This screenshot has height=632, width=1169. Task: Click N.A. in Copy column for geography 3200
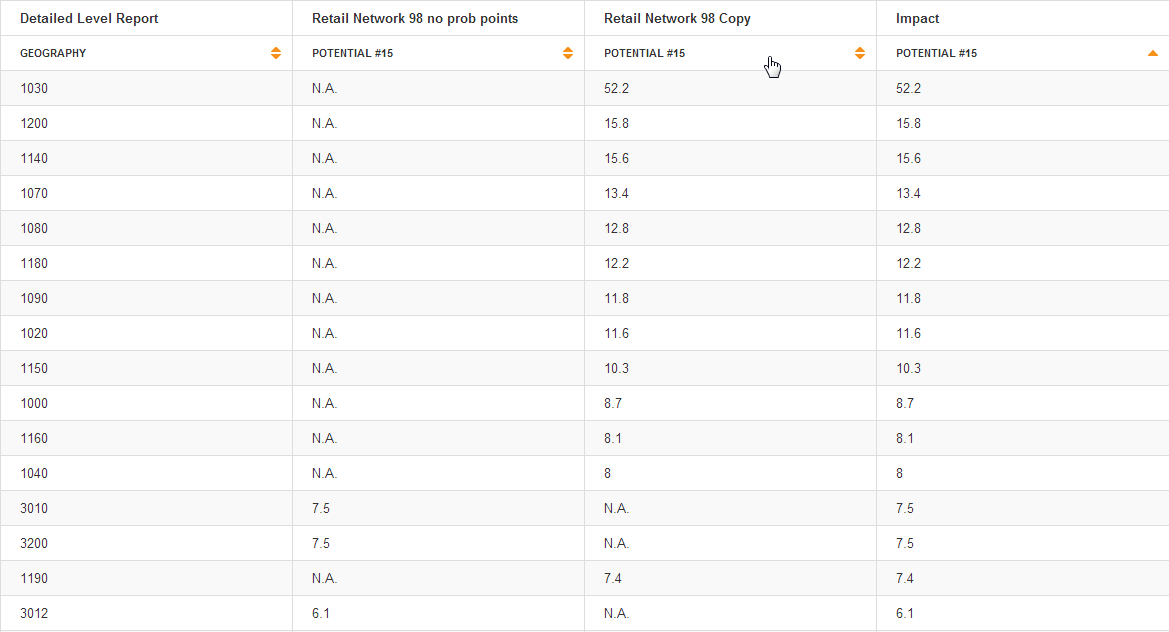click(617, 544)
